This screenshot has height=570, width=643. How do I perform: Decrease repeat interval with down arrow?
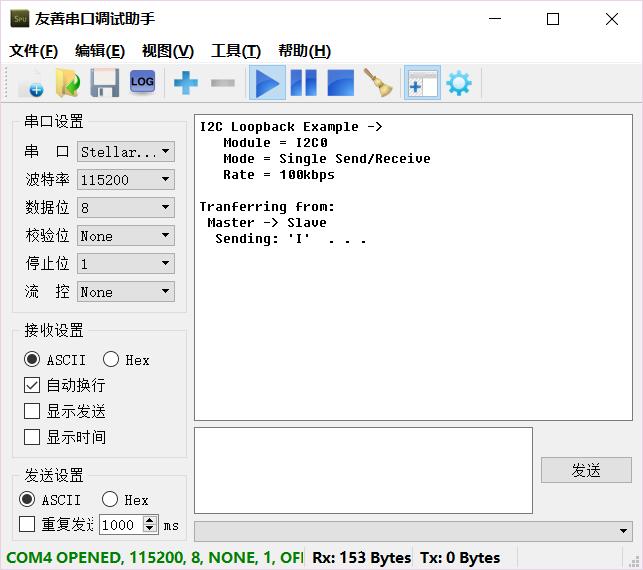pyautogui.click(x=150, y=528)
